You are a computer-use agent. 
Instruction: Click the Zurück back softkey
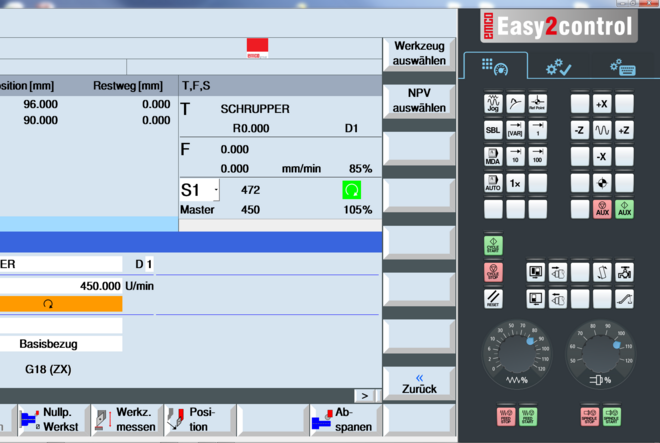[418, 382]
